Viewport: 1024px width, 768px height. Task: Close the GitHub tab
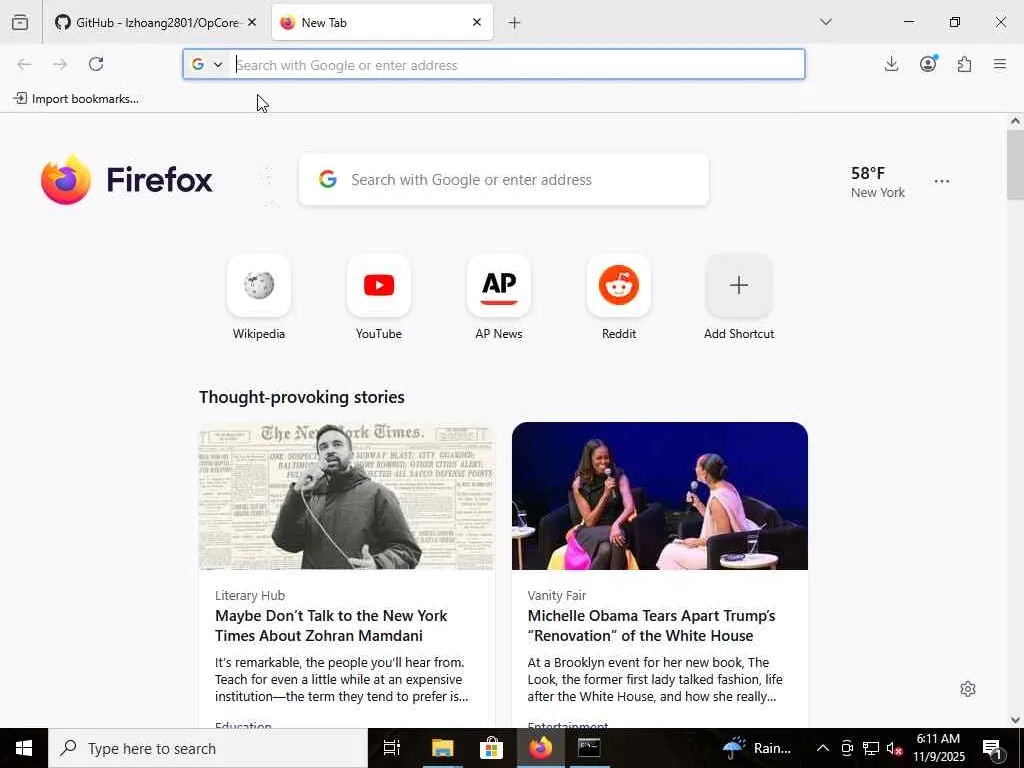[252, 22]
